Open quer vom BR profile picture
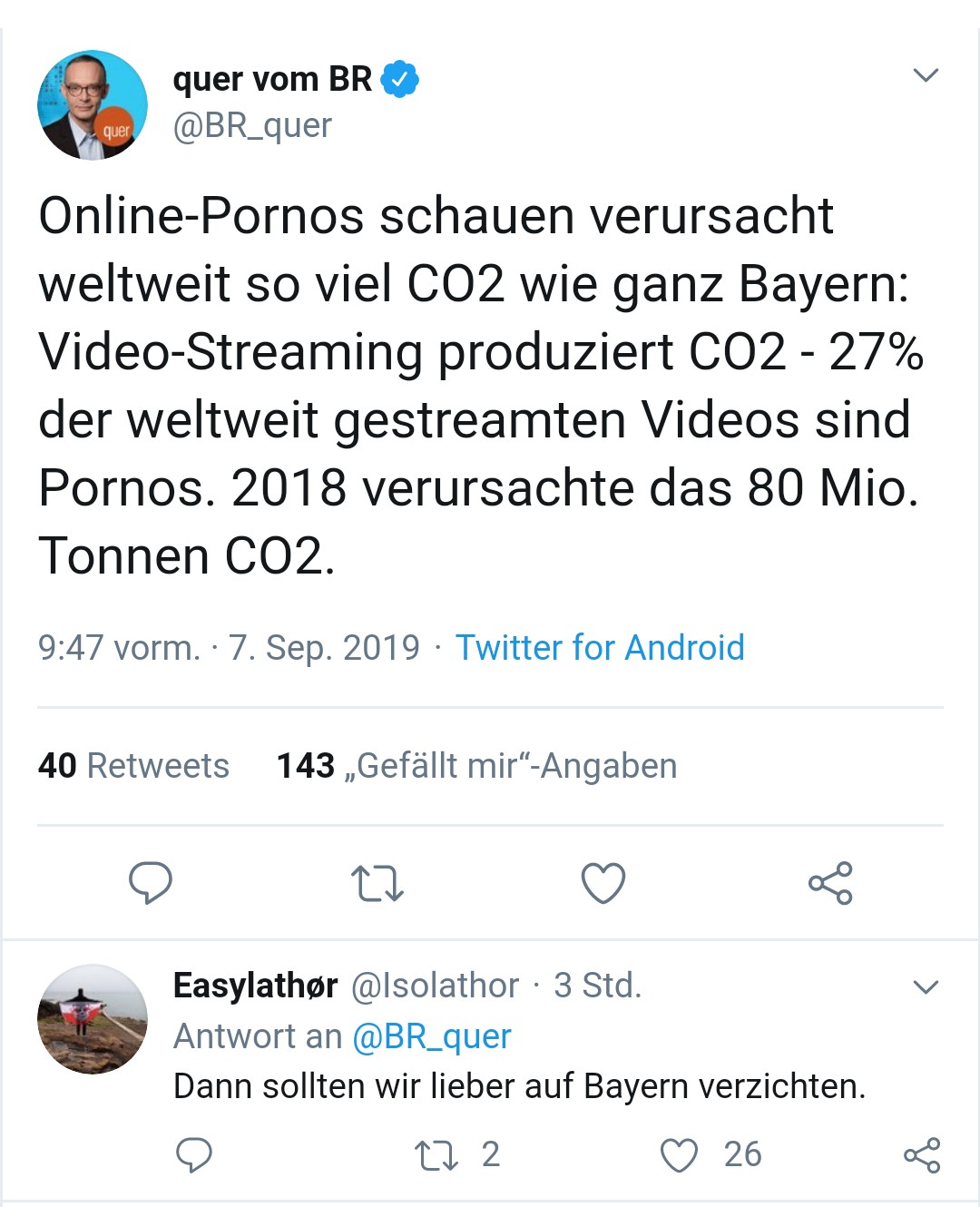 tap(93, 105)
